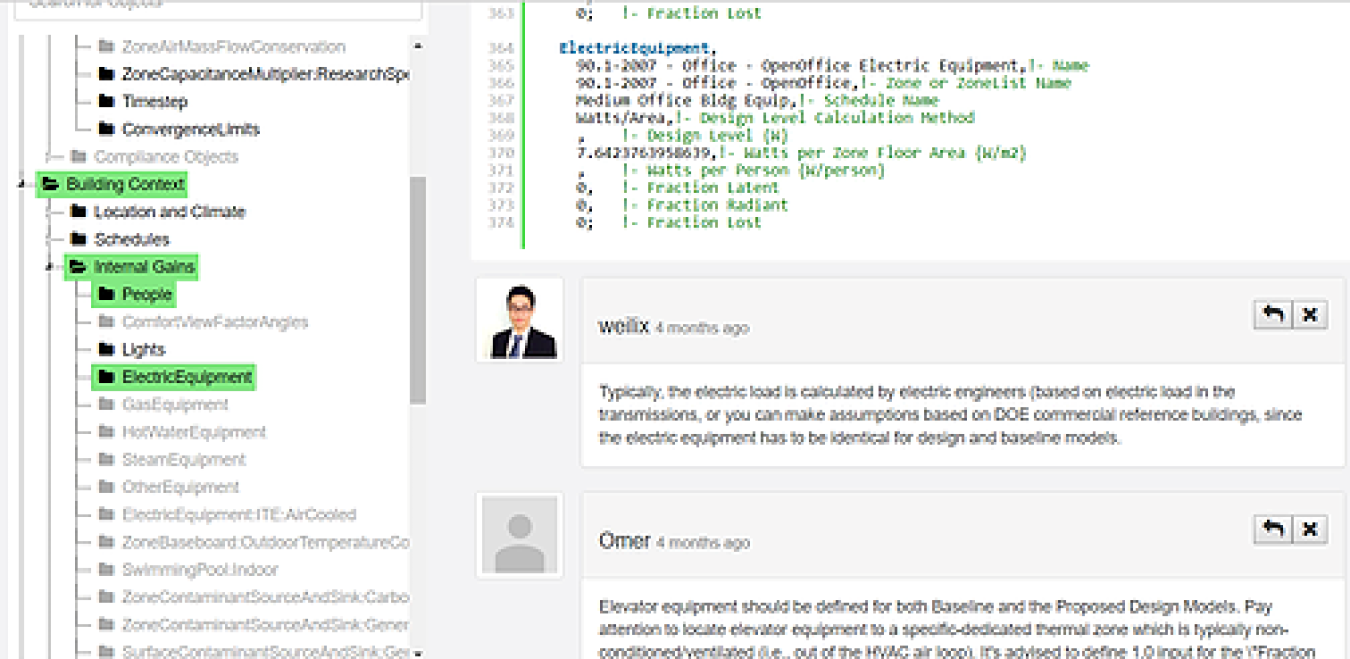The image size is (1350, 659).
Task: Click the folder icon beside ZoneAirMassFlowConservation
Action: [107, 46]
